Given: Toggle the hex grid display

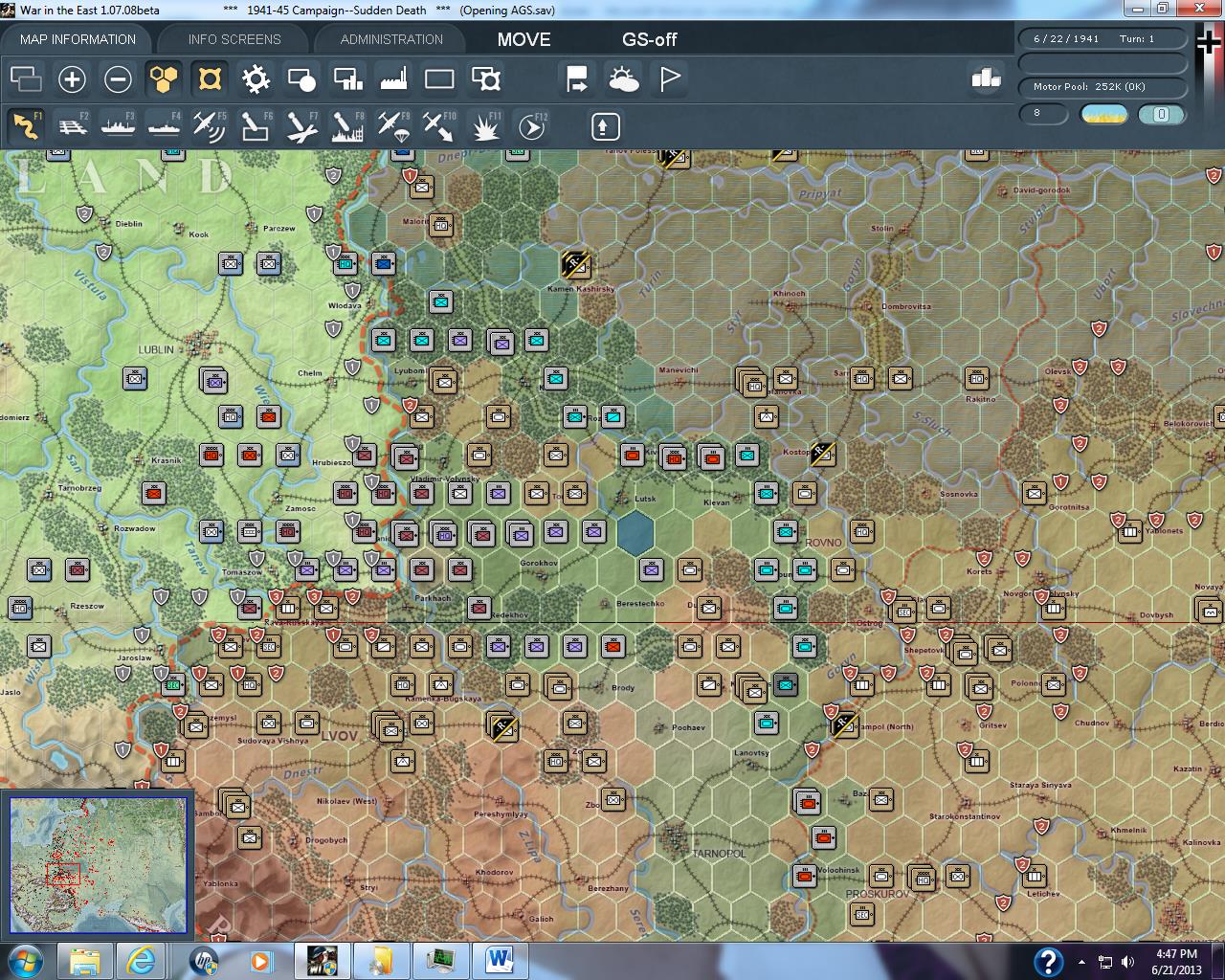Looking at the screenshot, I should (x=164, y=78).
